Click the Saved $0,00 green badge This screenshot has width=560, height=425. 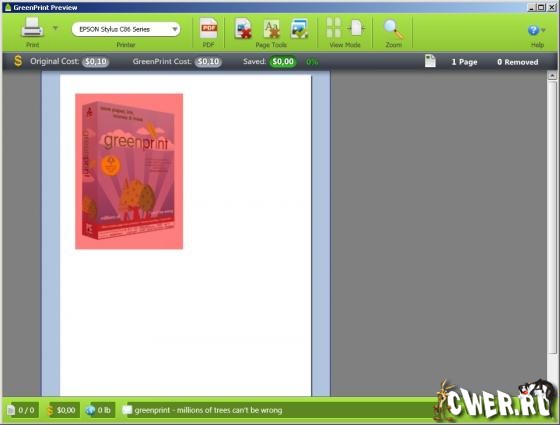click(x=283, y=62)
